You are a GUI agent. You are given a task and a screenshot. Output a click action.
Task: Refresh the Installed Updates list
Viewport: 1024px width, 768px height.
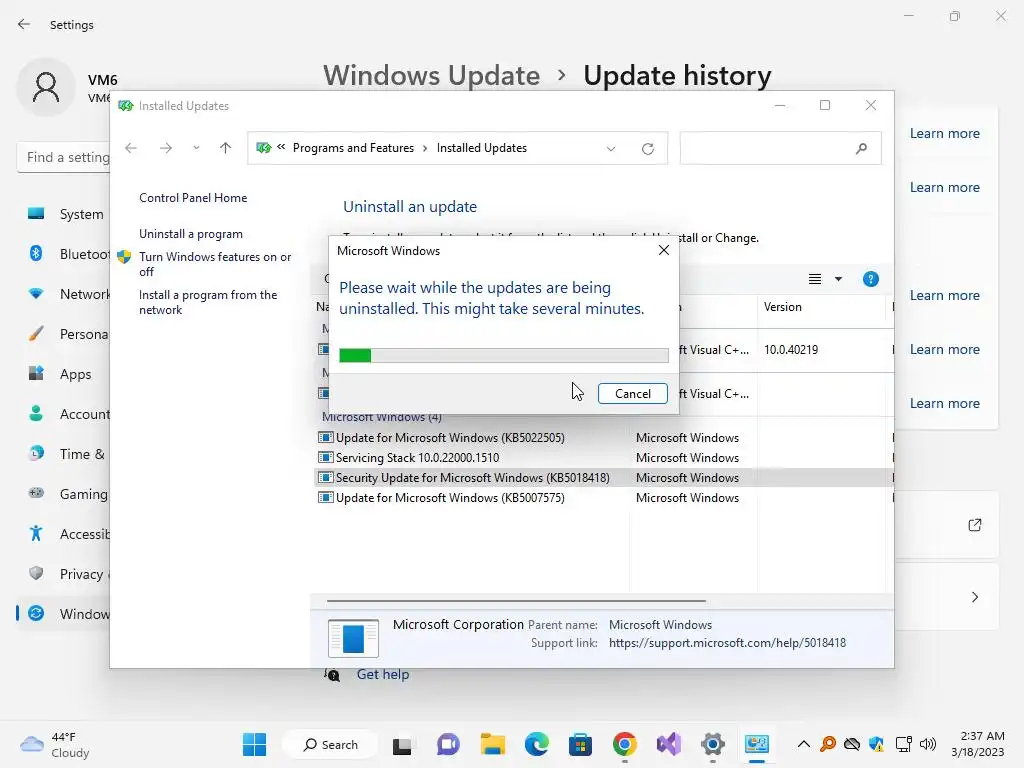pyautogui.click(x=648, y=149)
